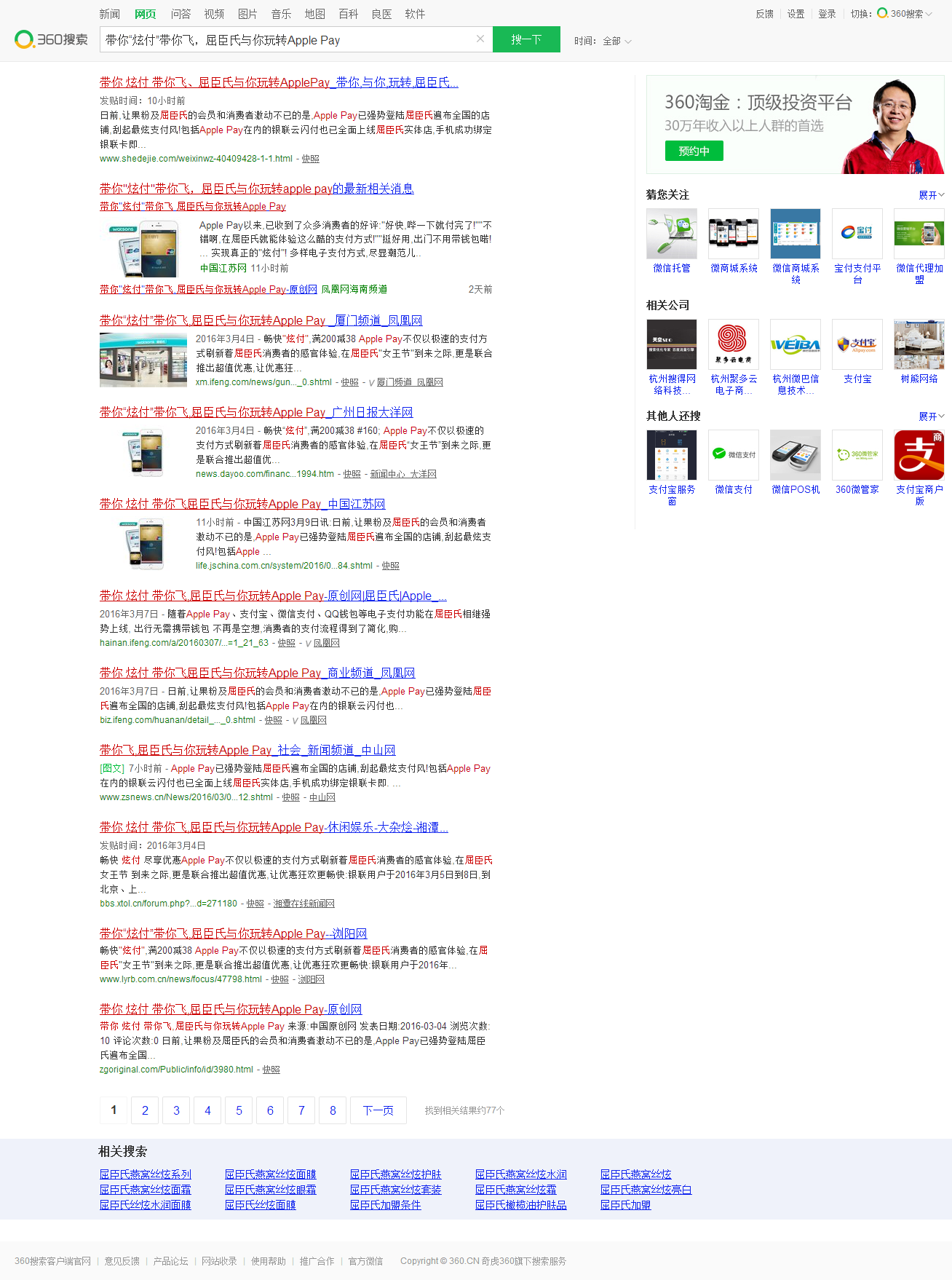Click the green 搜一下 search button
This screenshot has width=952, height=1280.
pos(526,39)
